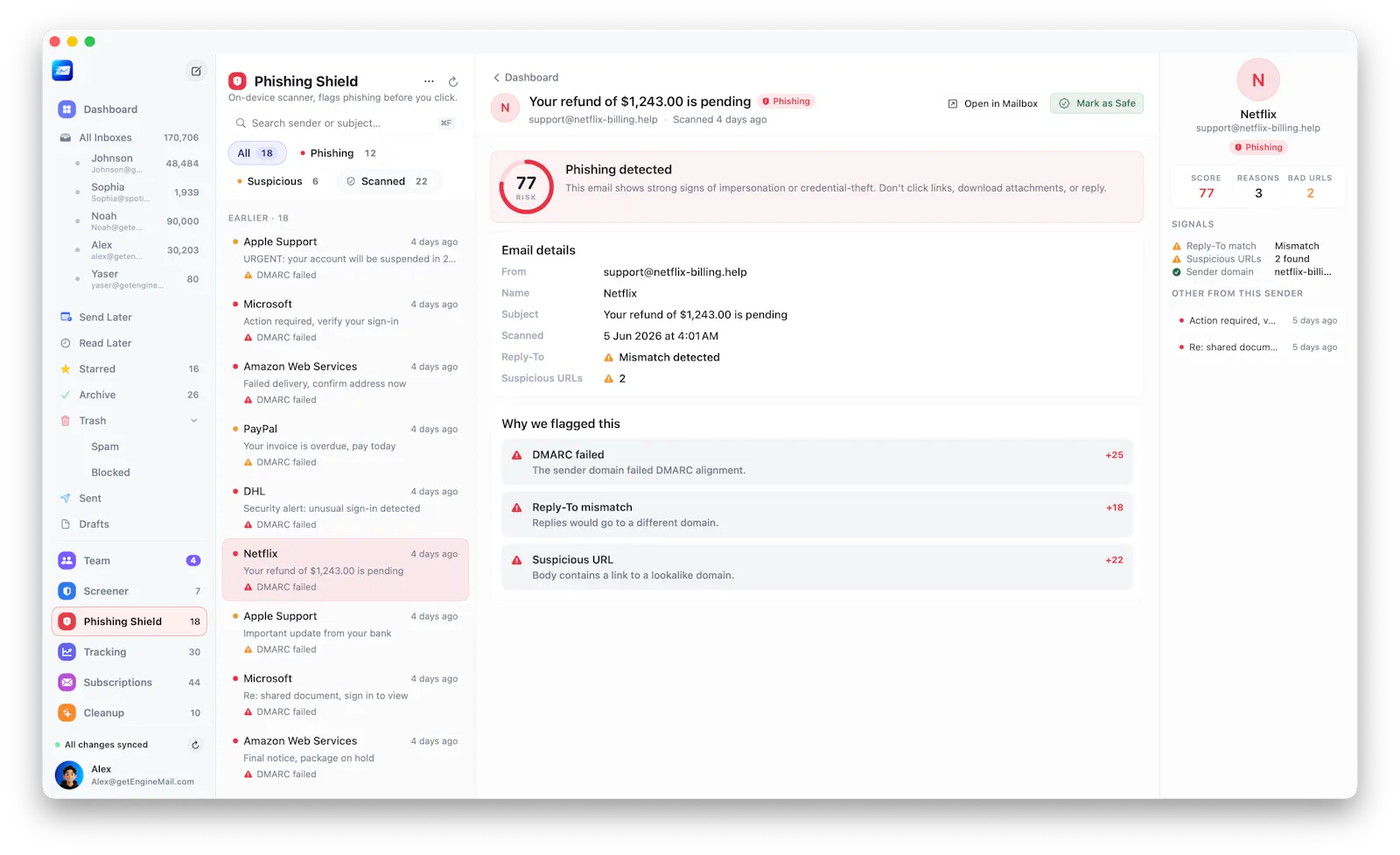Click the Open in Mailbox button
The image size is (1400, 855).
[992, 103]
